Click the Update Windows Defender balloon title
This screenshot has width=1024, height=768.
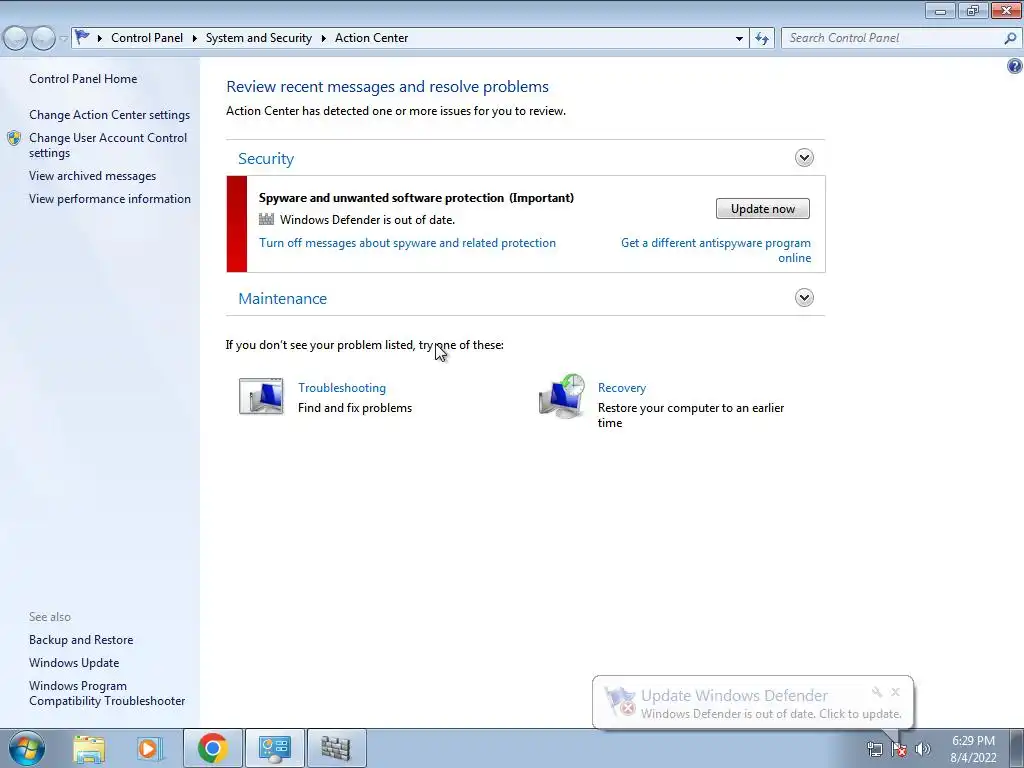[734, 696]
